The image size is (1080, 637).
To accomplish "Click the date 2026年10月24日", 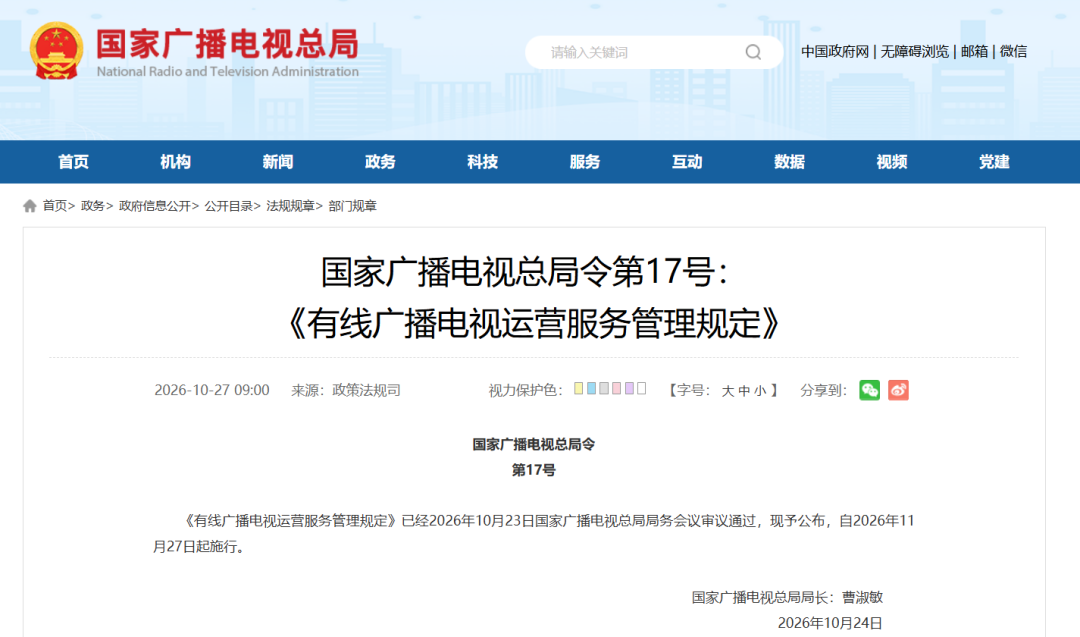I will point(830,623).
